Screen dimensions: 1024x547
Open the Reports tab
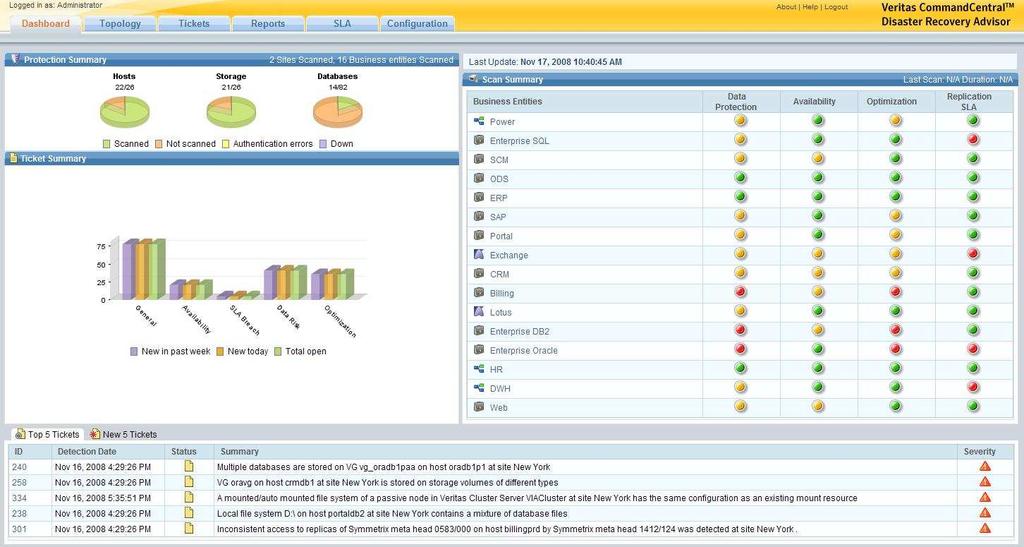coord(268,23)
